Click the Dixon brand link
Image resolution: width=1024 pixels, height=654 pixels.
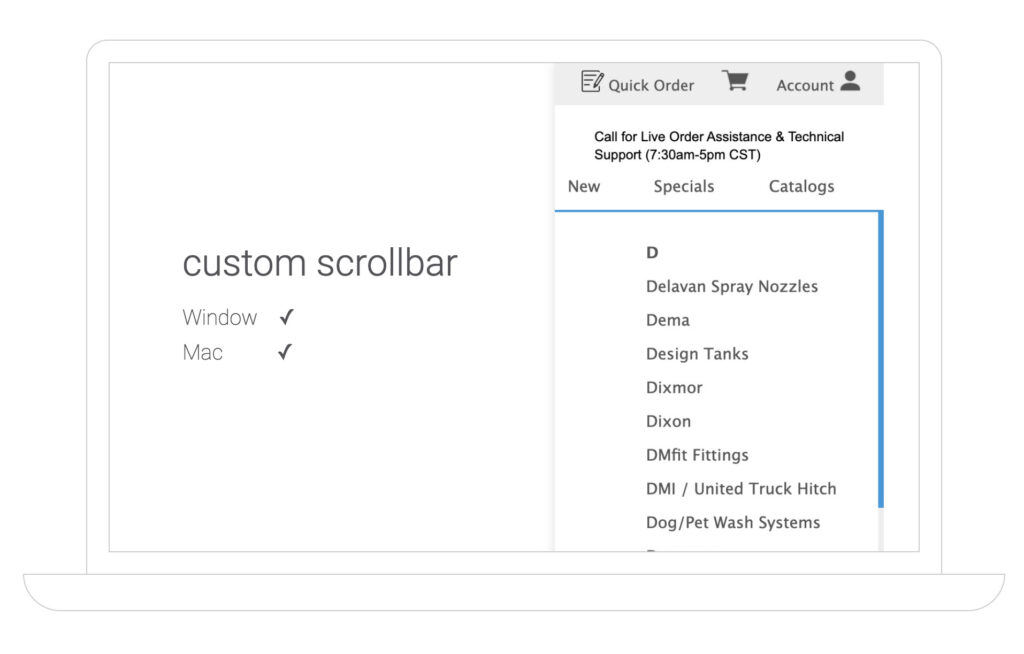pyautogui.click(x=668, y=421)
